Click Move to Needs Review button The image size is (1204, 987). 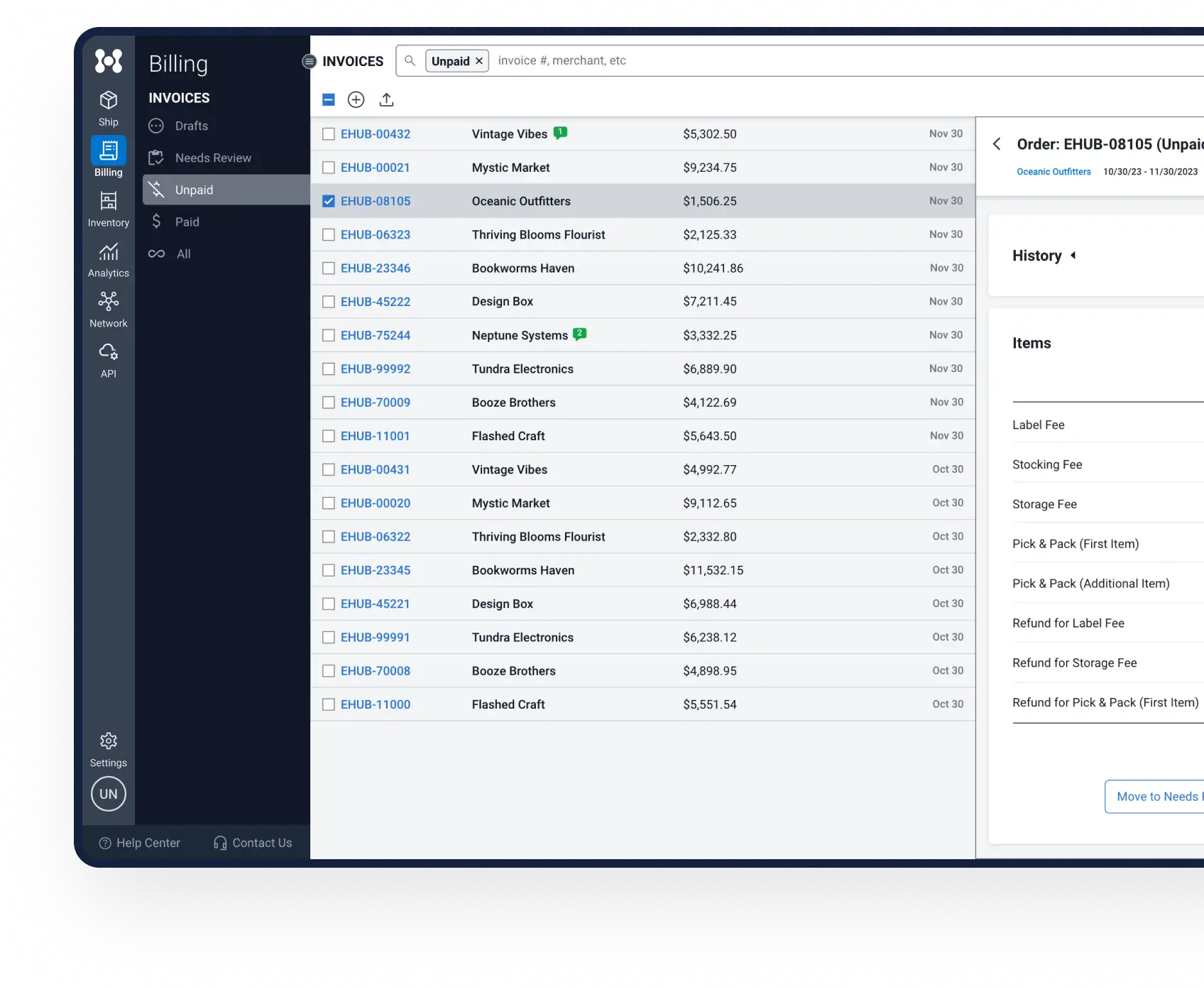[1156, 797]
